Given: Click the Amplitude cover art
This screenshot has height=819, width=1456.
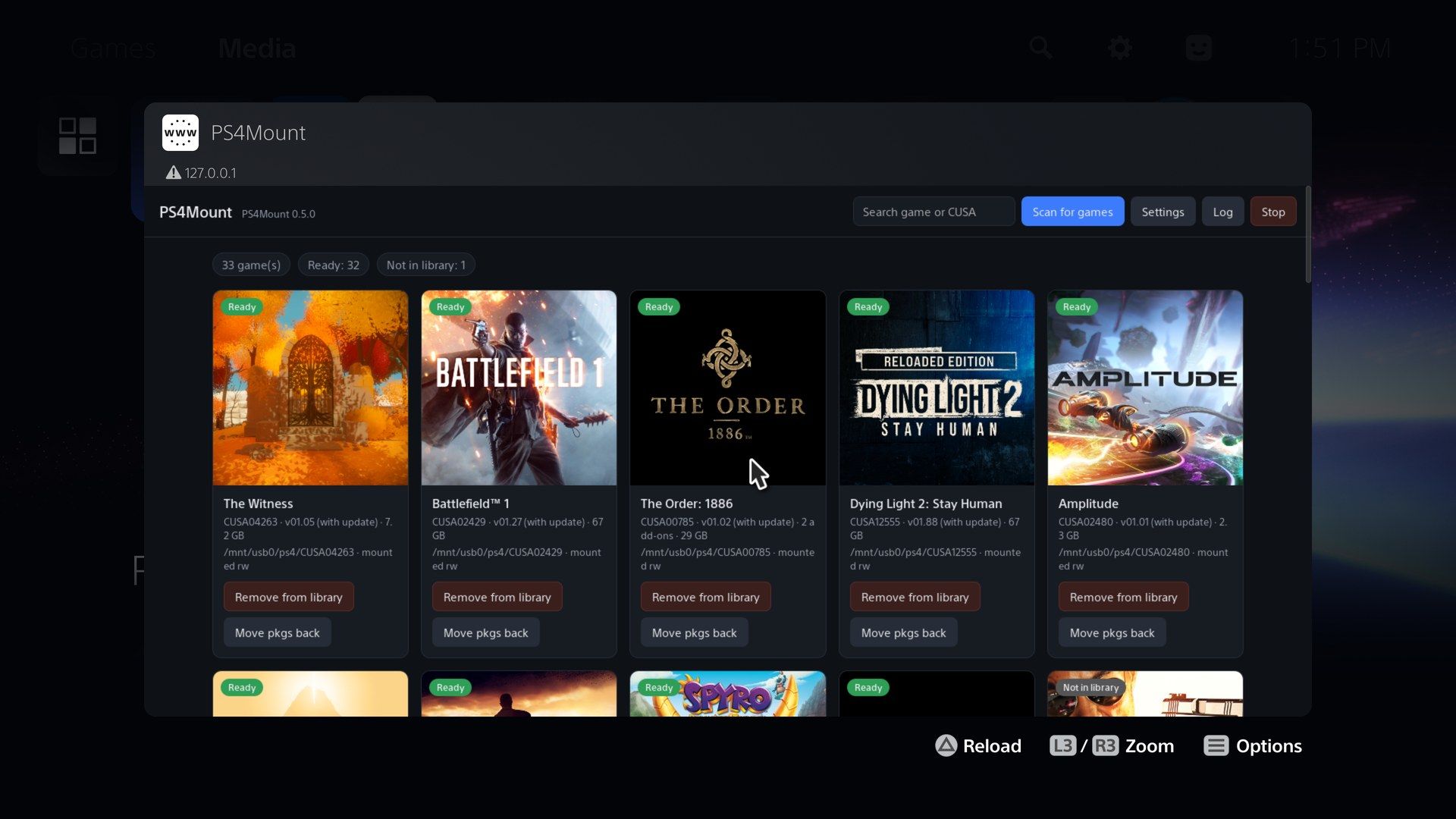Looking at the screenshot, I should click(1145, 388).
